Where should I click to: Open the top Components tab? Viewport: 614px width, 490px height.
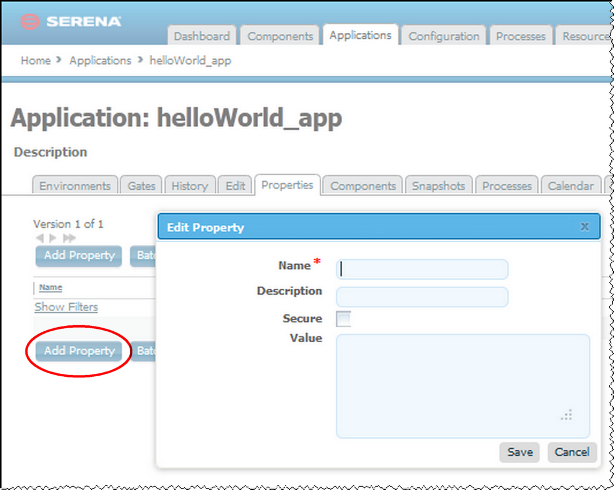(280, 36)
